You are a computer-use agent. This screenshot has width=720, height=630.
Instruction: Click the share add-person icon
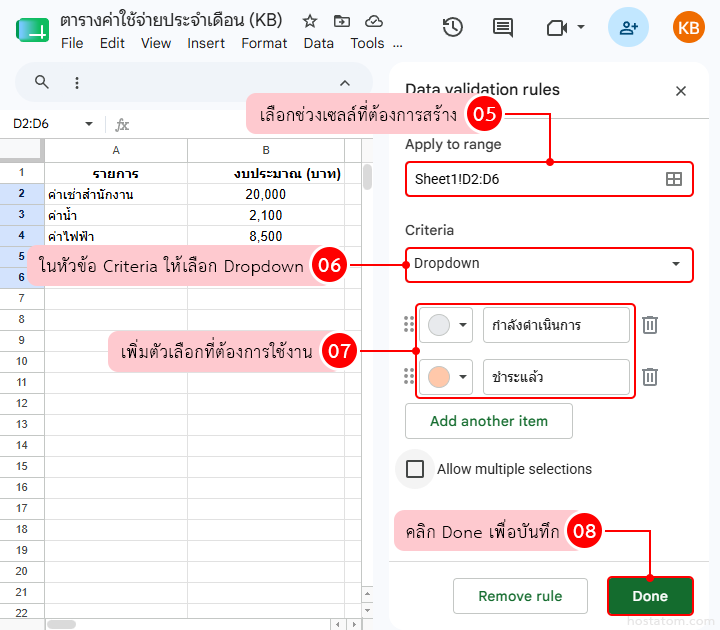628,28
